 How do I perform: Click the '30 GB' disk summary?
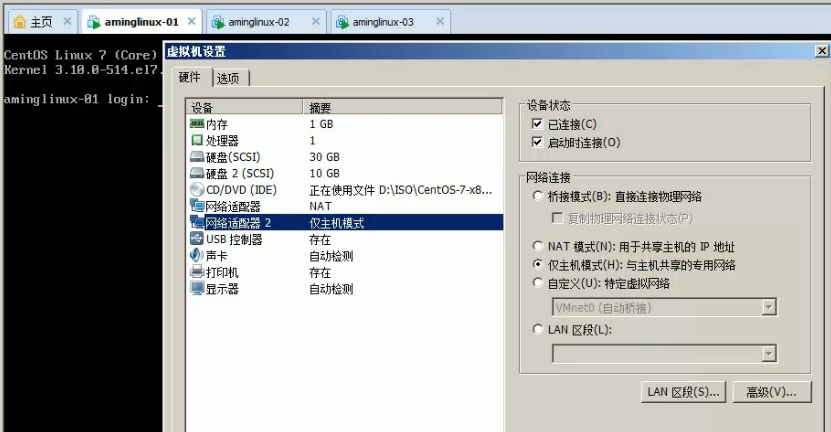(x=324, y=157)
